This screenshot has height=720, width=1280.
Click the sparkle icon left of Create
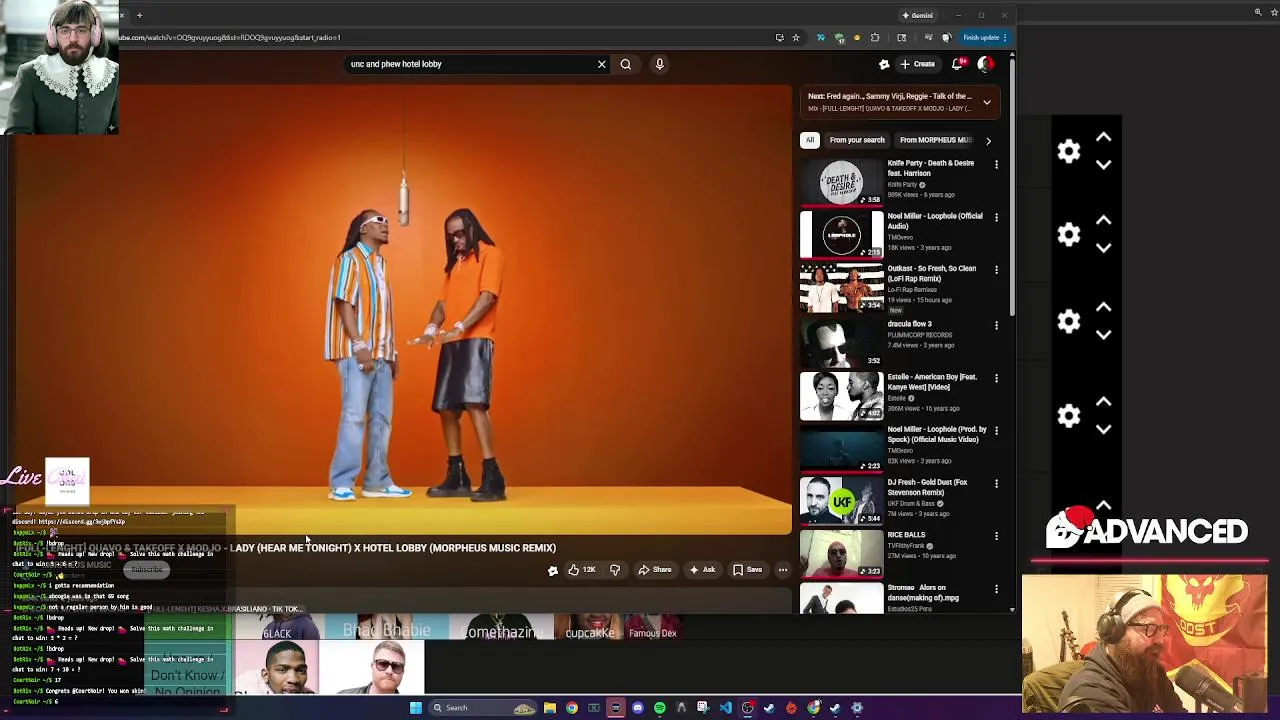(883, 64)
